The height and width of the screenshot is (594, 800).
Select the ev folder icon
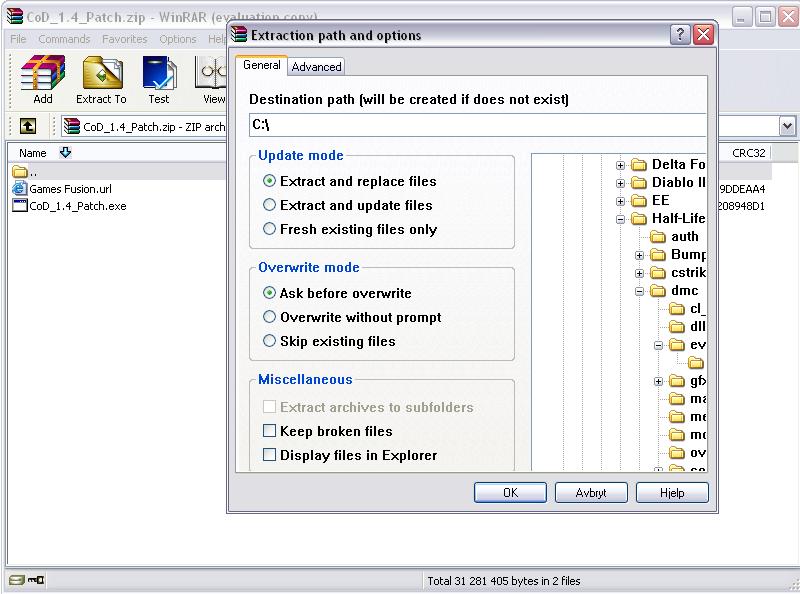point(677,345)
